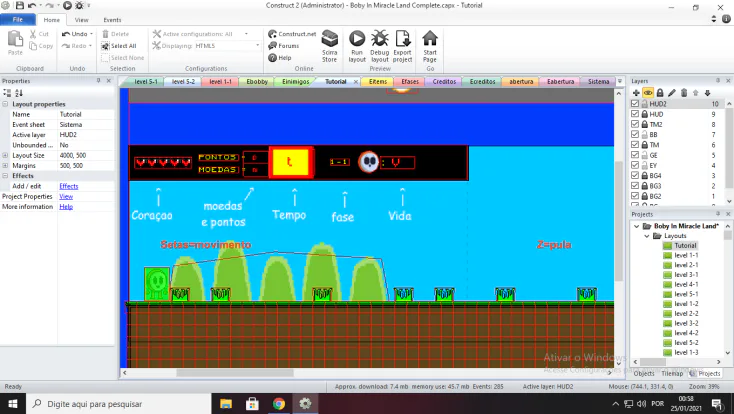
Task: Click categorized sort icon in Properties panel
Action: pyautogui.click(x=7, y=93)
